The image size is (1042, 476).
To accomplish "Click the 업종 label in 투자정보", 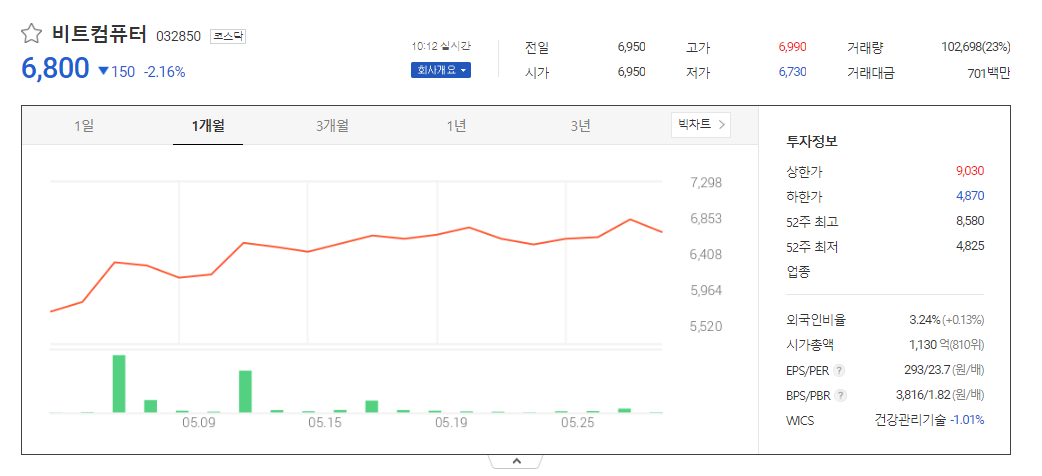I will (x=798, y=272).
